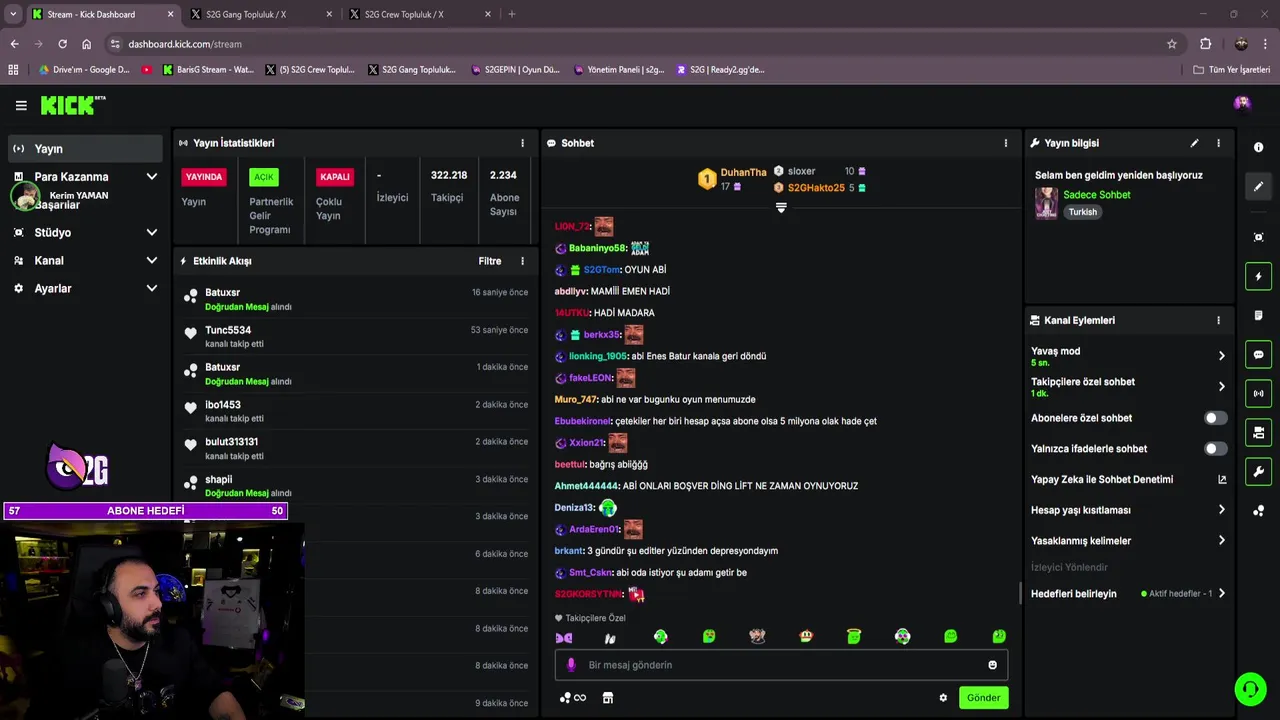This screenshot has height=720, width=1280.
Task: Send message with Gönder button
Action: (x=983, y=698)
